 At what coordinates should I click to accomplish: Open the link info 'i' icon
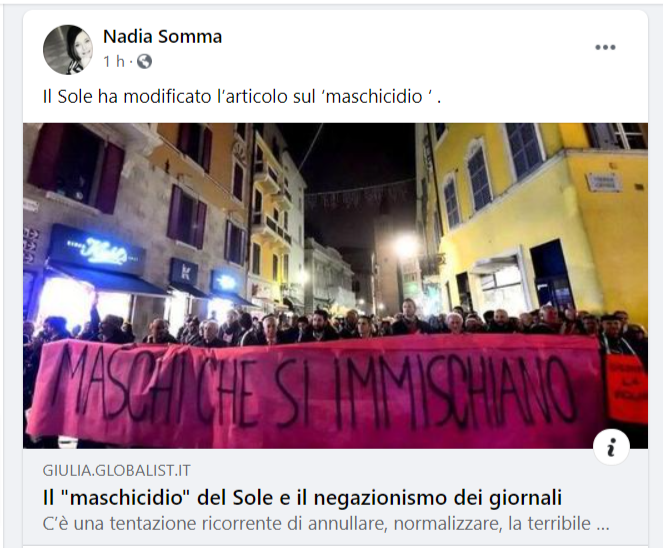[611, 447]
